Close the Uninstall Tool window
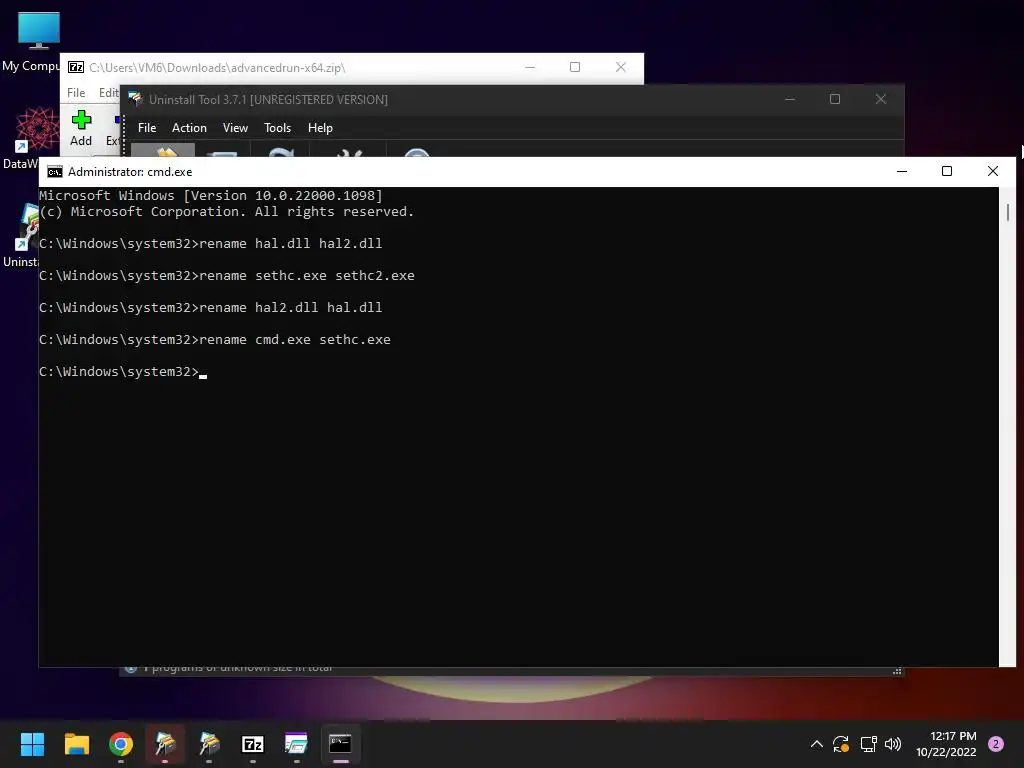The image size is (1024, 768). click(881, 99)
